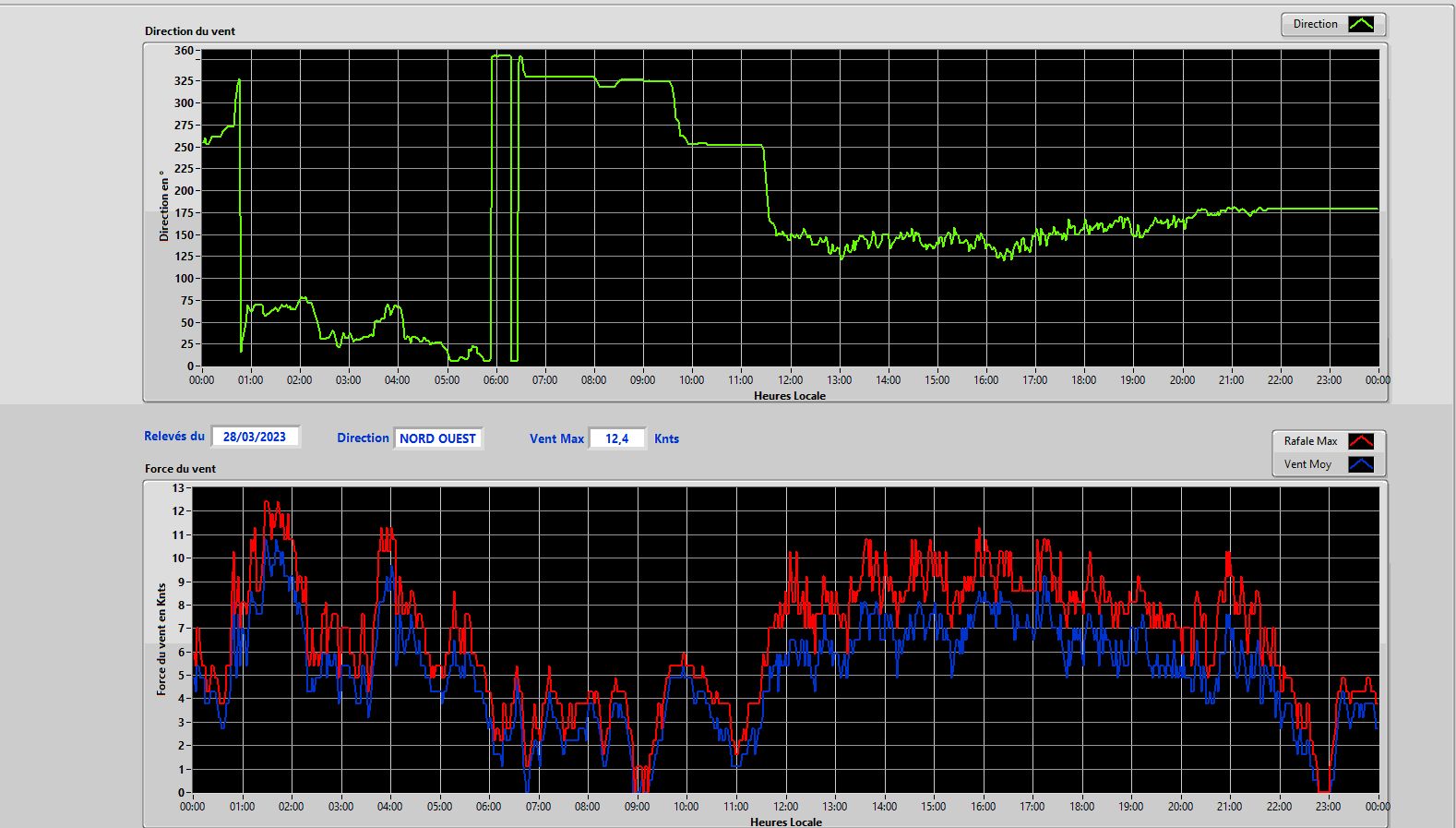
Task: Click the 0 value on direction axis
Action: (x=190, y=366)
